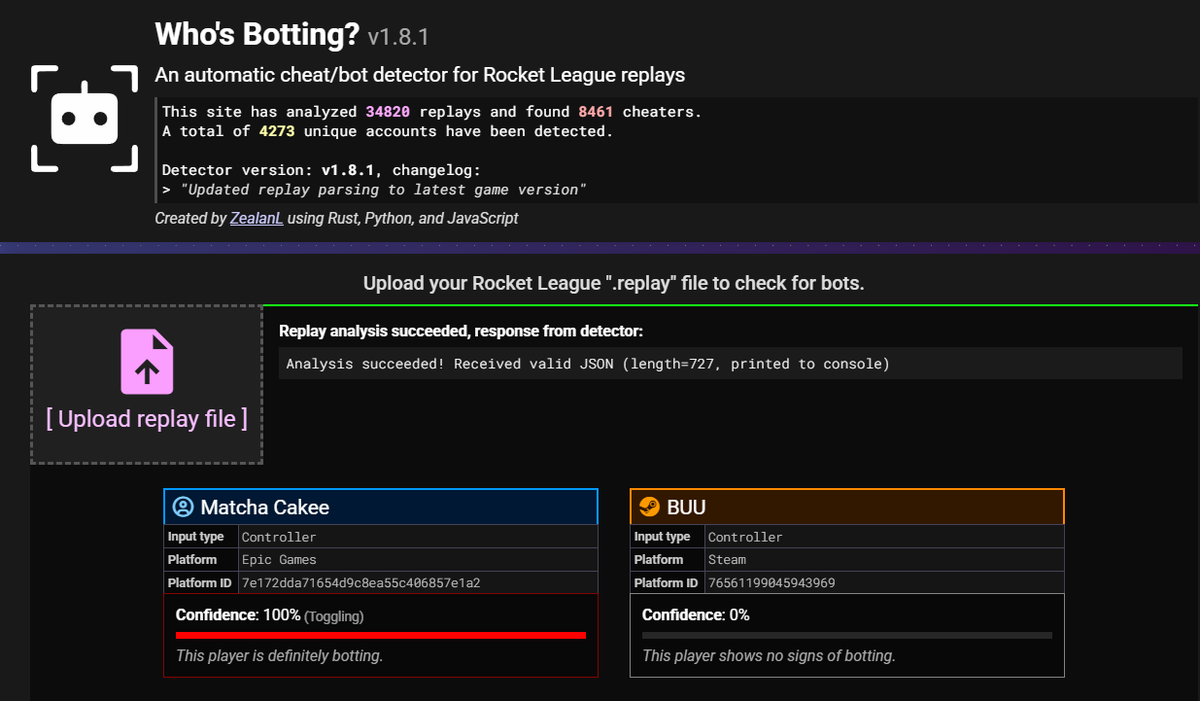This screenshot has width=1200, height=701.
Task: Click the BUU player name header
Action: 847,507
